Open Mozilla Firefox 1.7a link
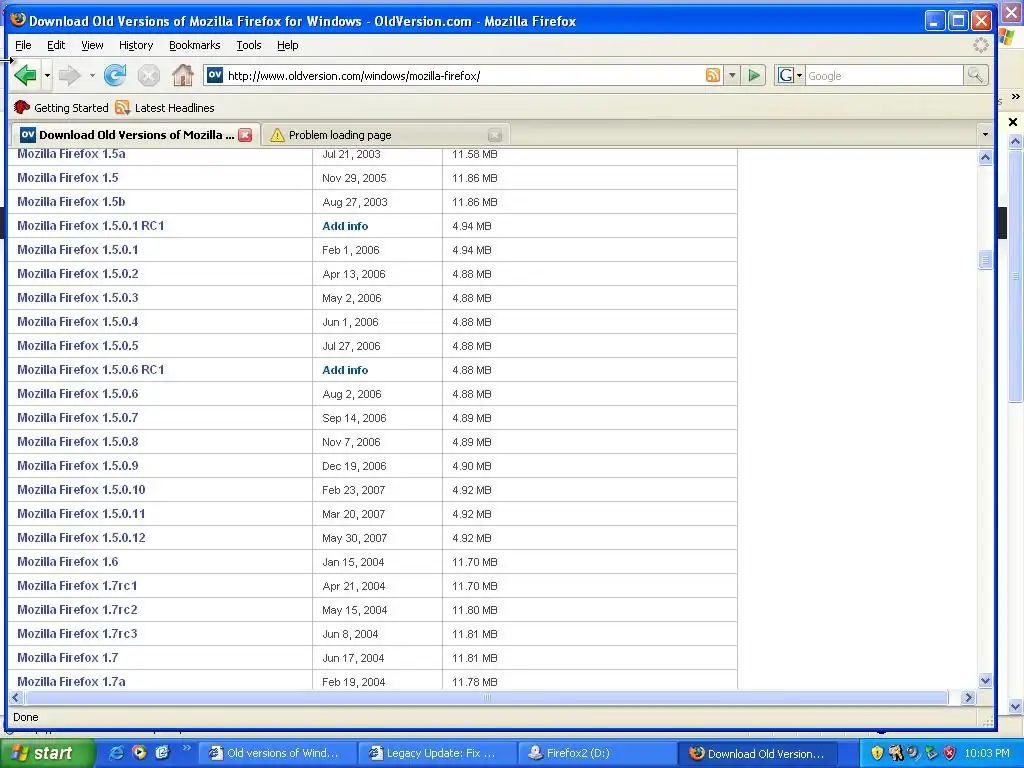This screenshot has width=1024, height=768. (71, 681)
